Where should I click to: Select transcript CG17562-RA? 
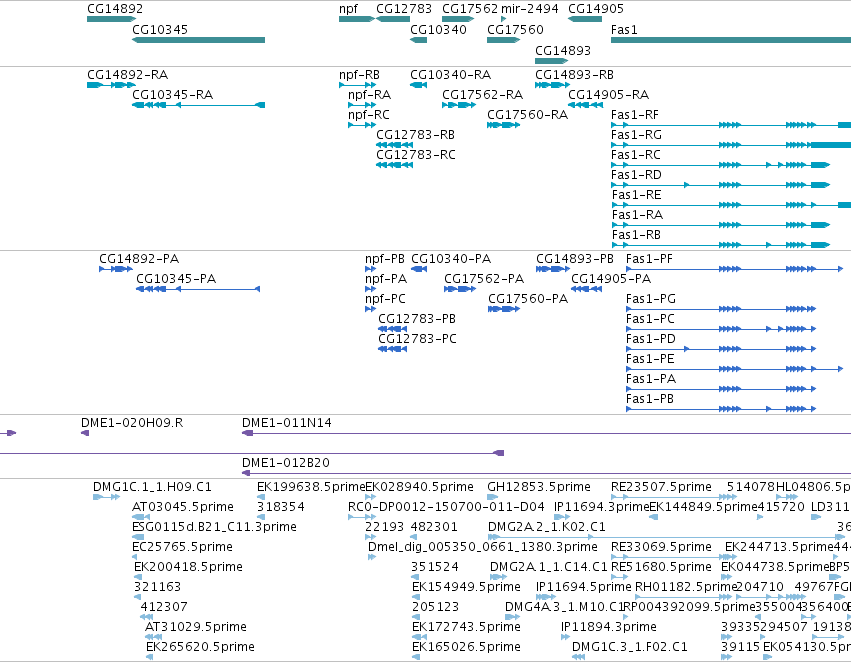point(482,94)
